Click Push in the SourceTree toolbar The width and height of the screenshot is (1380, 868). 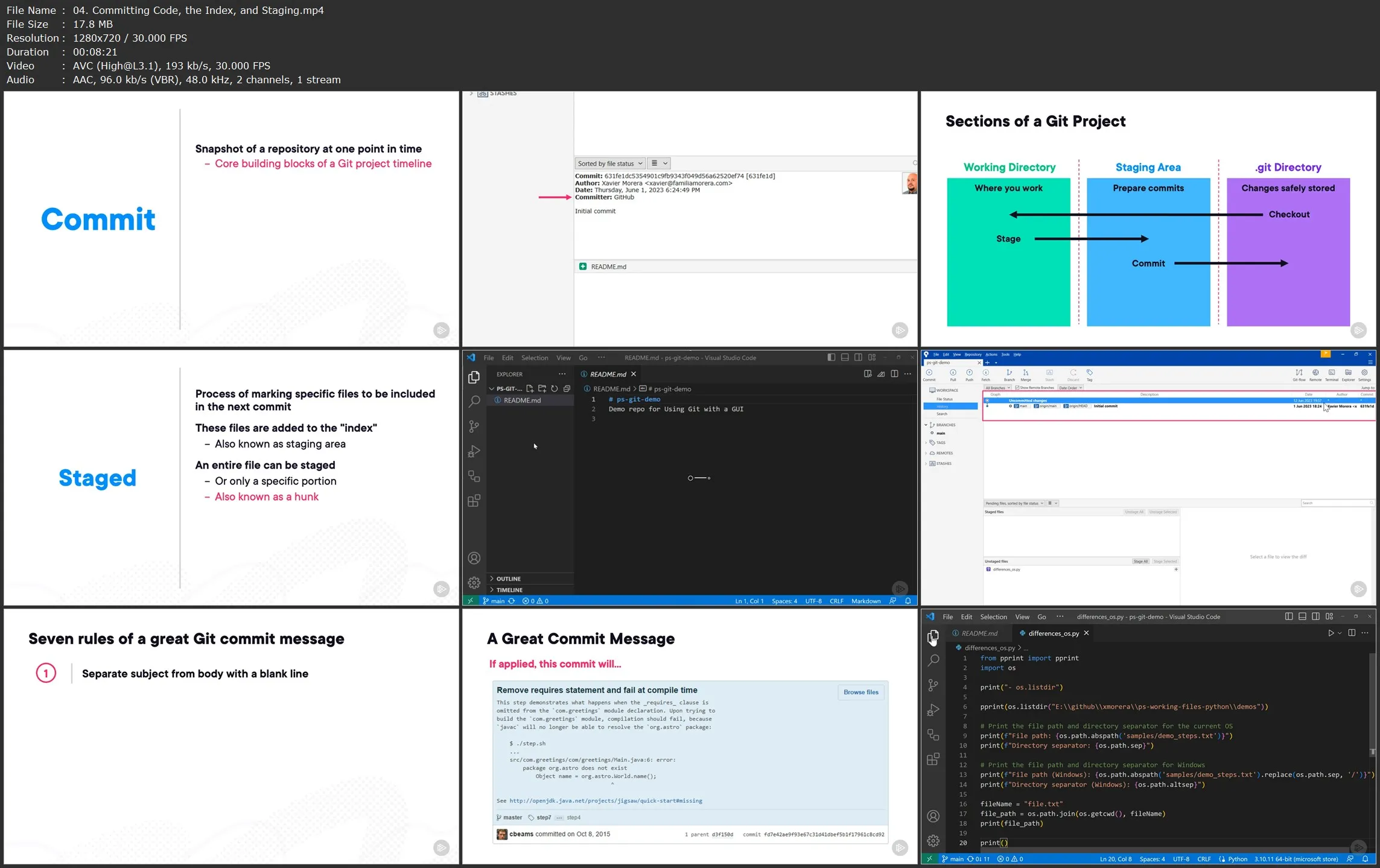click(x=969, y=375)
